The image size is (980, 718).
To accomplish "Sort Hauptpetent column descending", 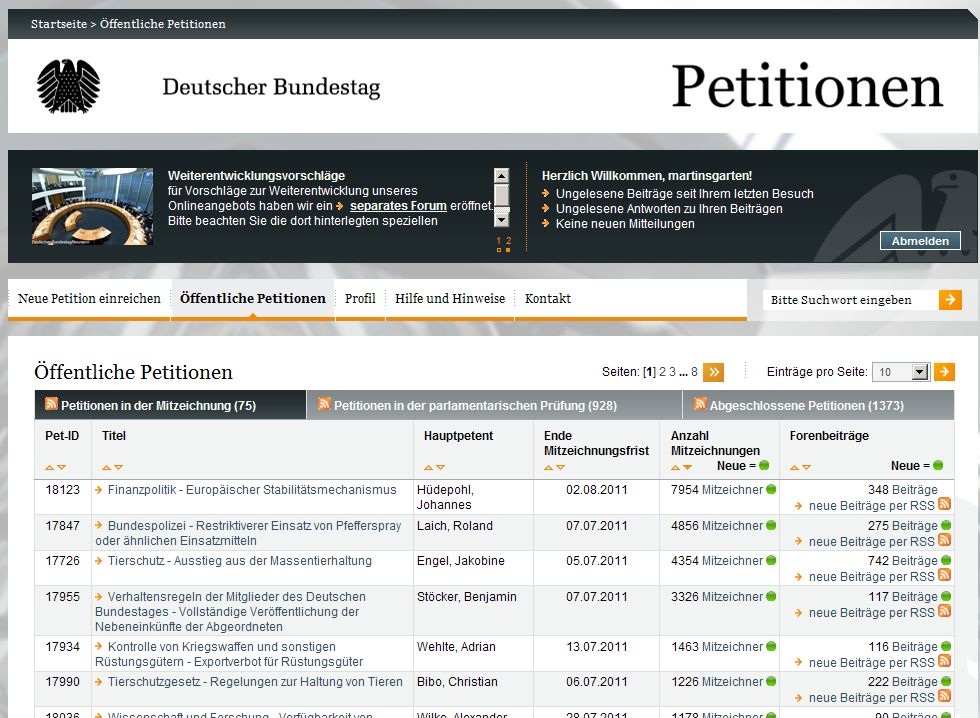I will (x=441, y=467).
